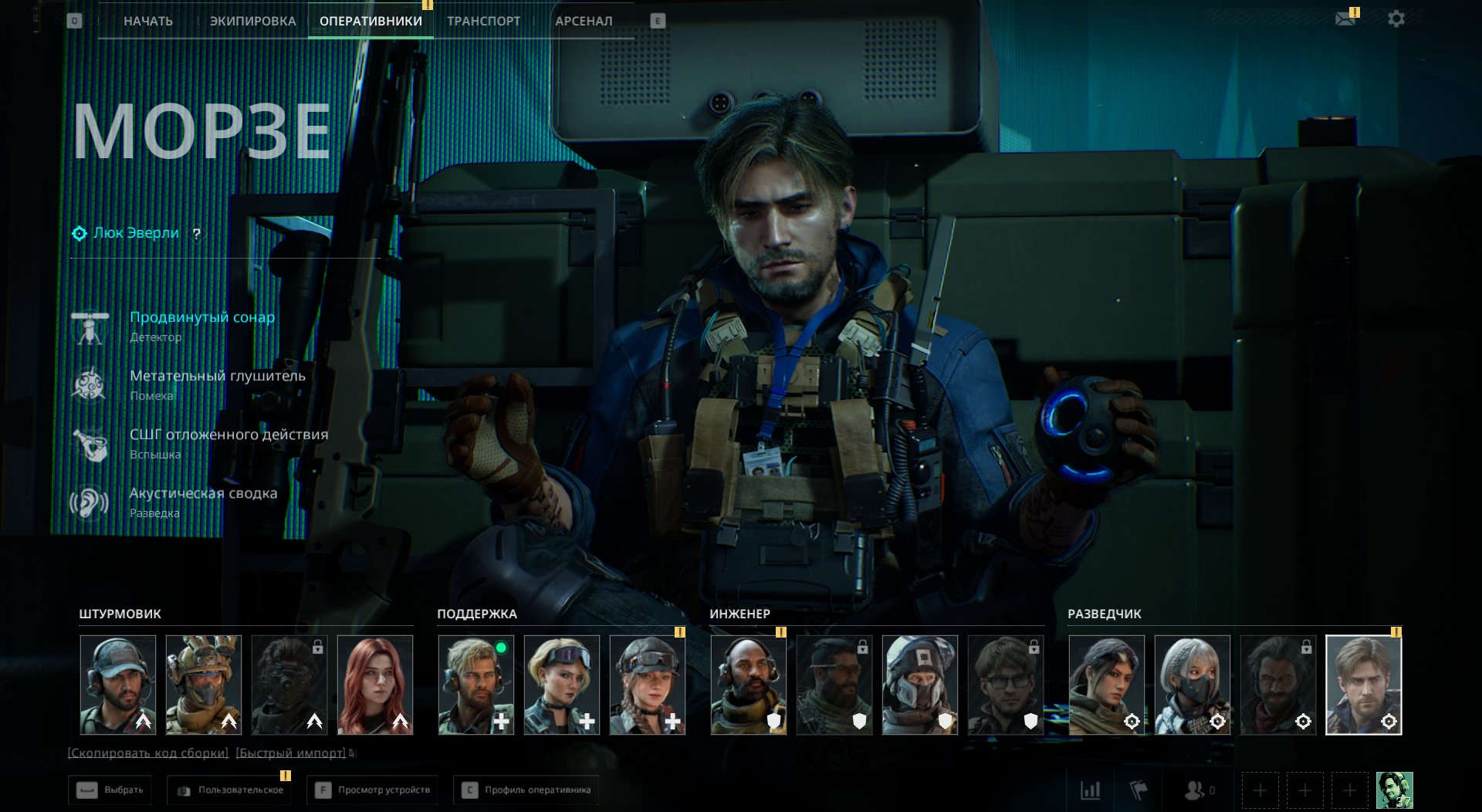Click the ПОДДЕРЖКА class heading

tap(477, 614)
